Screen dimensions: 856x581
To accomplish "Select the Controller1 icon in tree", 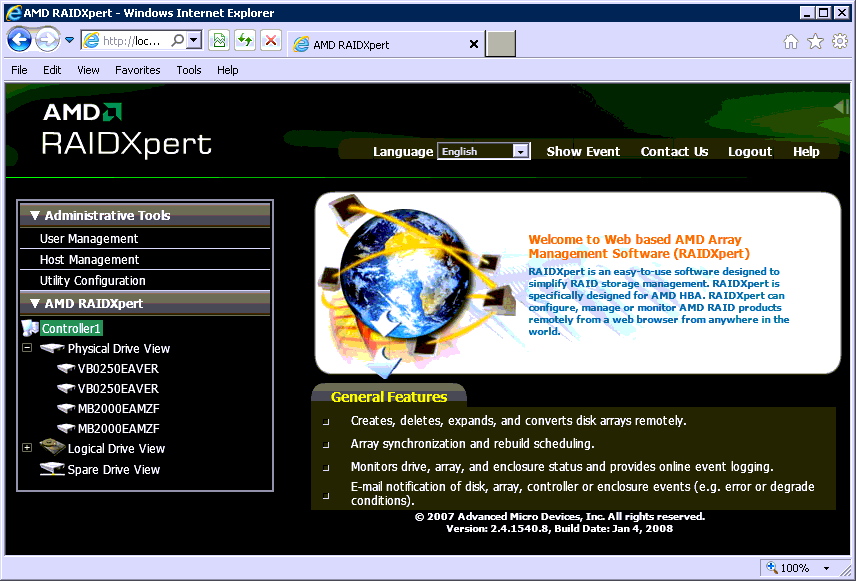I will pyautogui.click(x=29, y=328).
